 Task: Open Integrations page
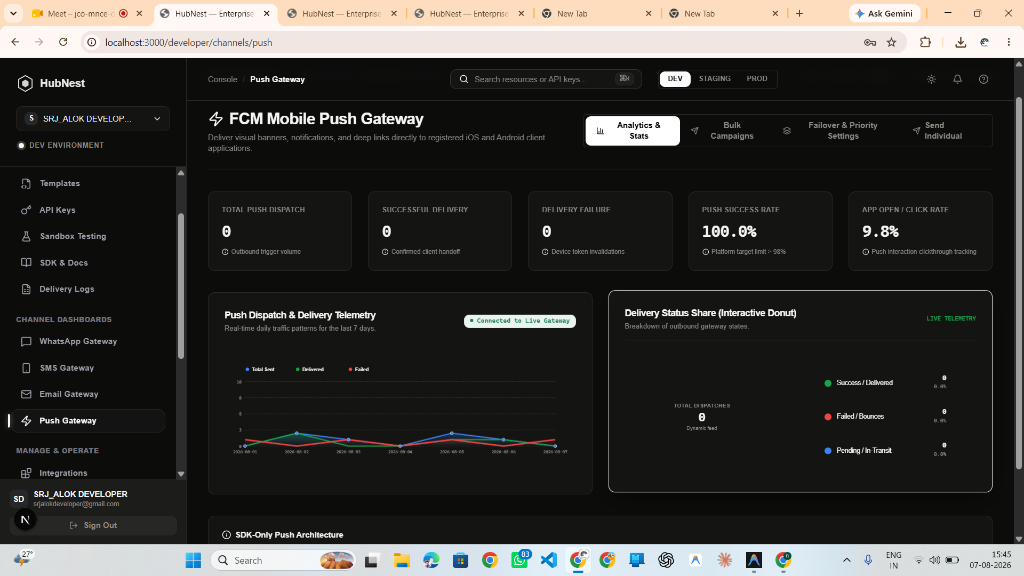click(63, 473)
